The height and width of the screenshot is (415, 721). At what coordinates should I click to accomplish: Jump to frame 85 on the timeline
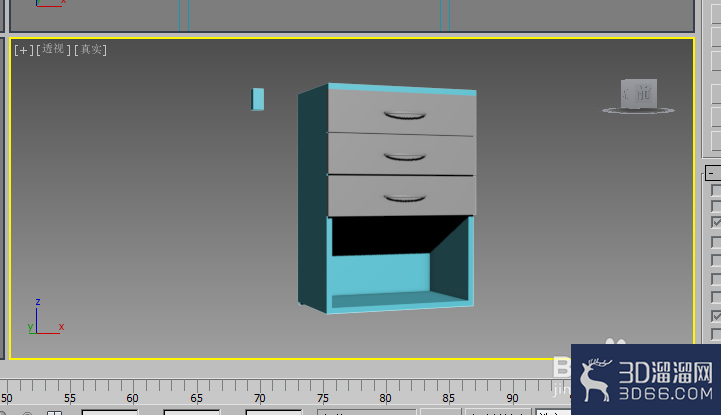[x=449, y=398]
